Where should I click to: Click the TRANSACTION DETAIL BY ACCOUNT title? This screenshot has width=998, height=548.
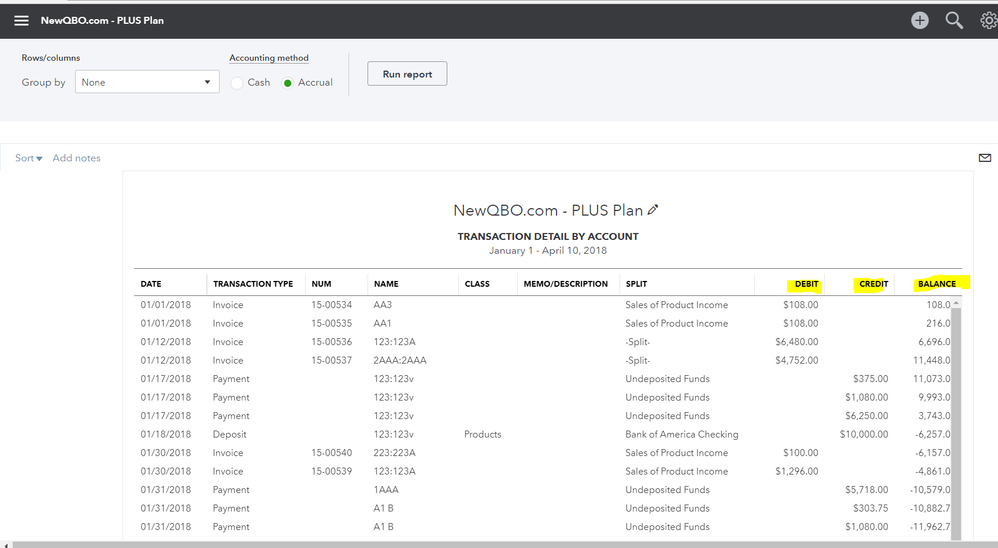tap(547, 236)
